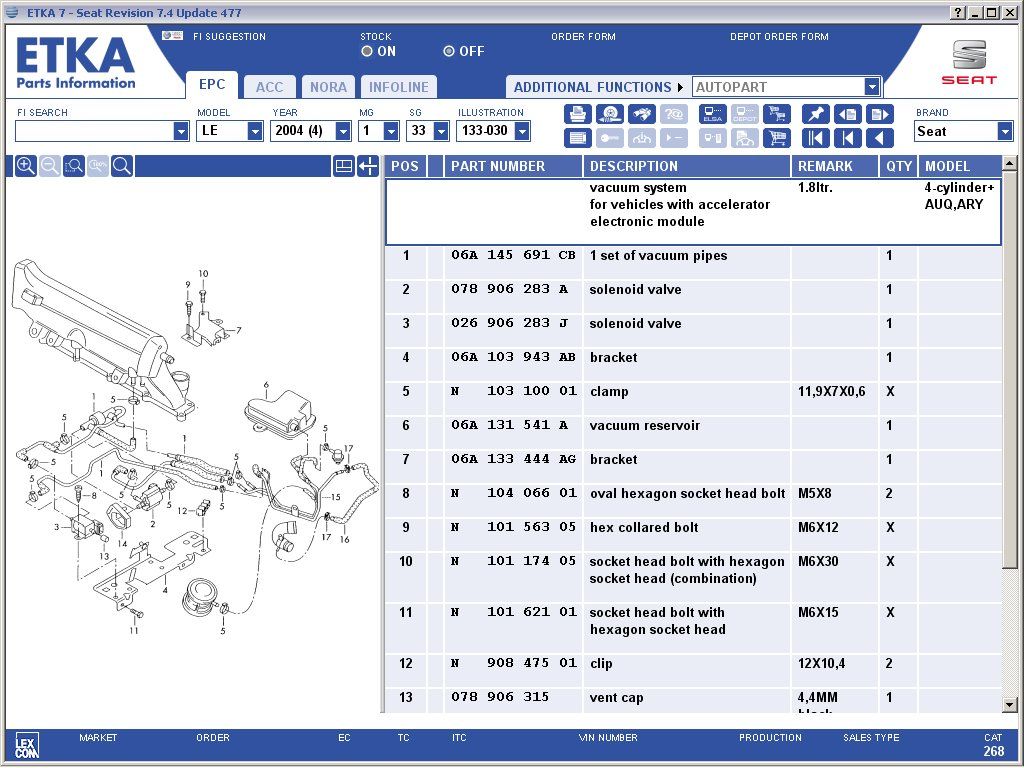Expand the FI Search dropdown

181,131
